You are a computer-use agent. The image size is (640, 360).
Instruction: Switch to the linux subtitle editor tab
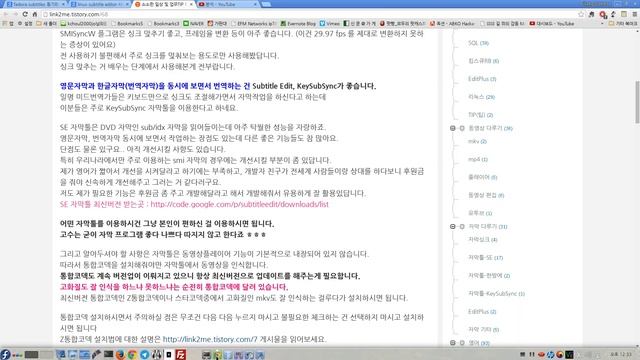coord(99,4)
